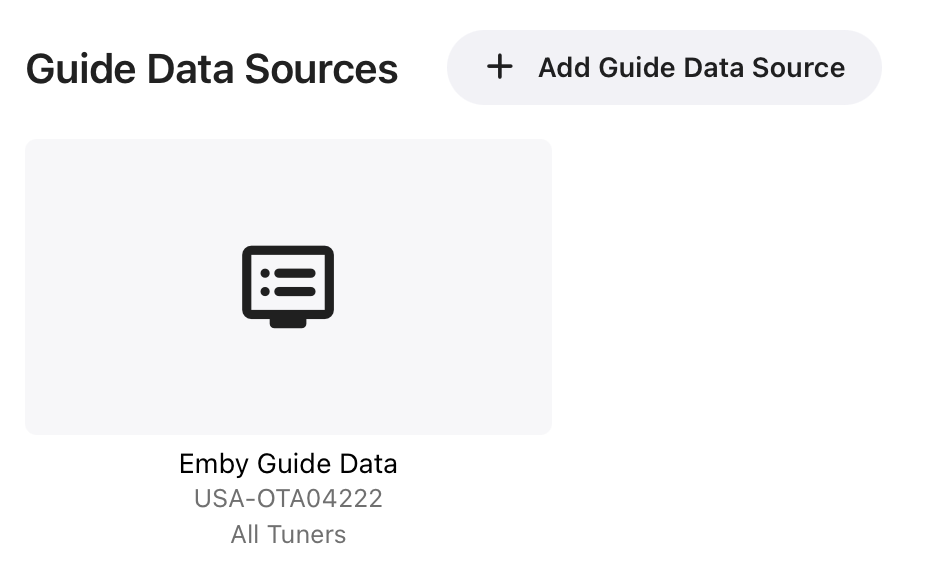Open the guide data source card thumbnail
Image resolution: width=932 pixels, height=574 pixels.
pos(288,287)
